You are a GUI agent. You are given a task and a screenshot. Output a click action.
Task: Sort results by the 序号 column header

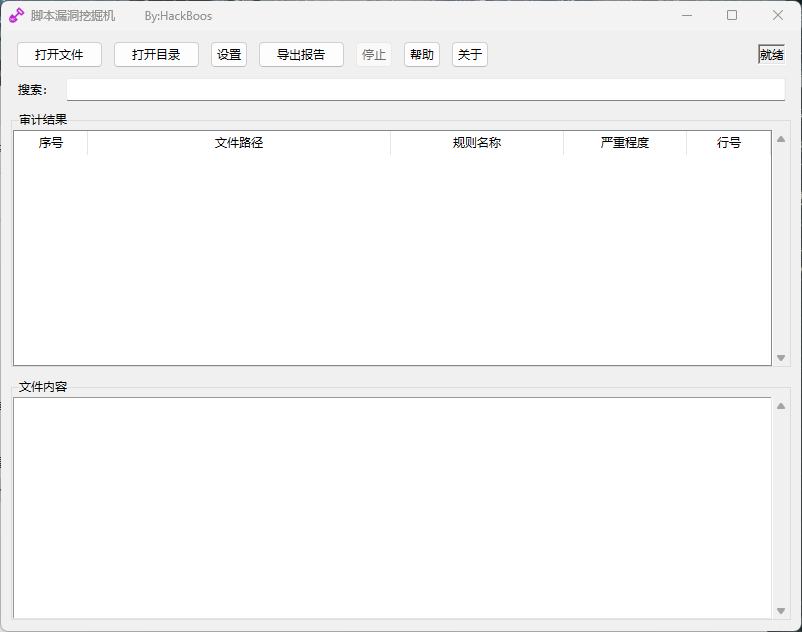tap(50, 143)
